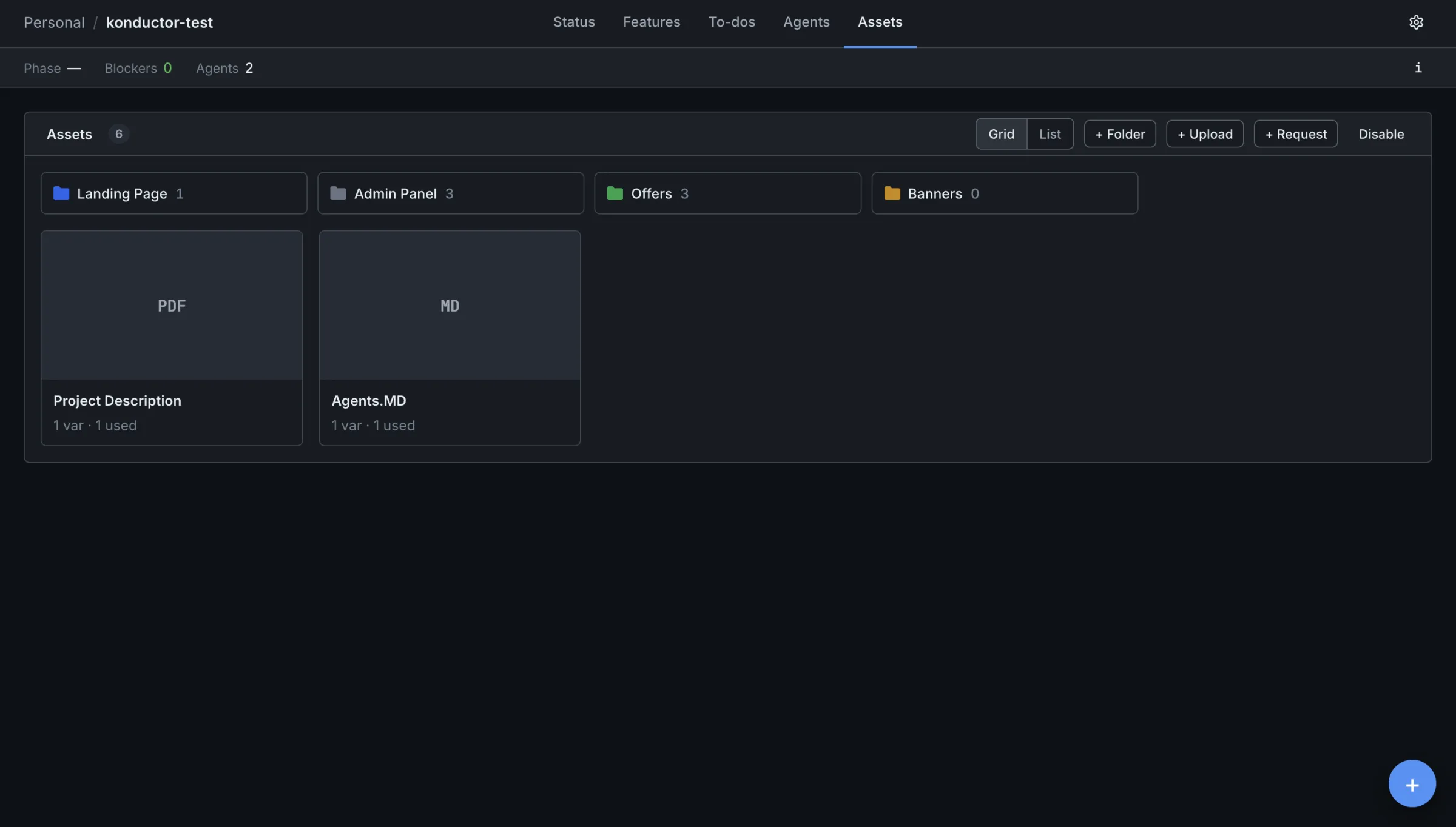Add a new folder with + Folder
Screen dimensions: 1456x827
click(x=1120, y=134)
